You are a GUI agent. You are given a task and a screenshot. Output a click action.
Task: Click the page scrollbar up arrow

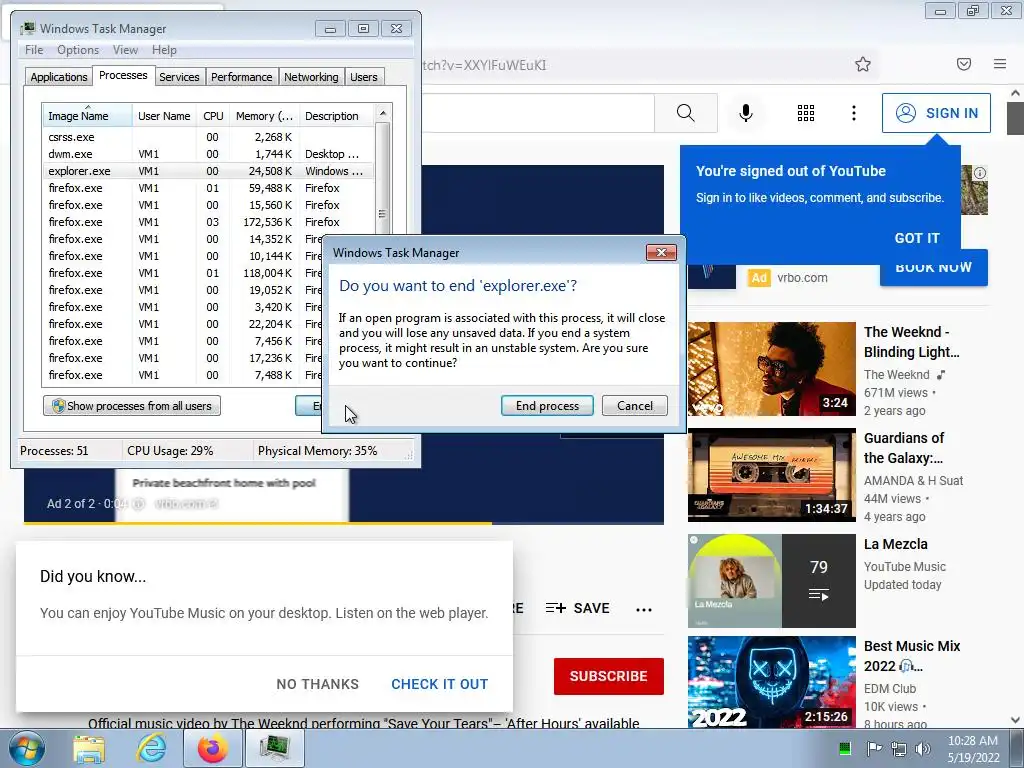[x=1016, y=94]
